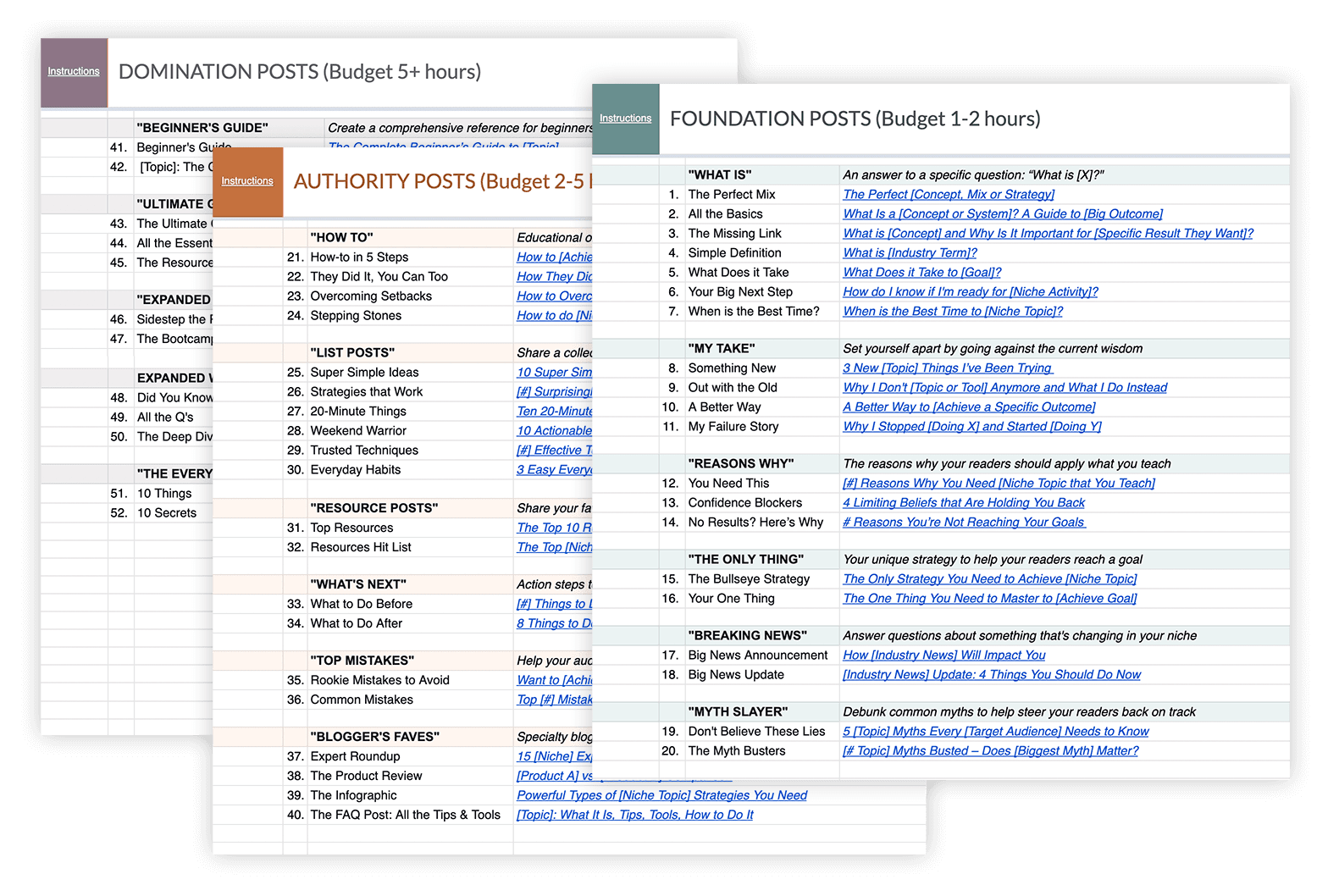
Task: Click '3 New [Topic] Things I've Been Trying' link
Action: (947, 368)
